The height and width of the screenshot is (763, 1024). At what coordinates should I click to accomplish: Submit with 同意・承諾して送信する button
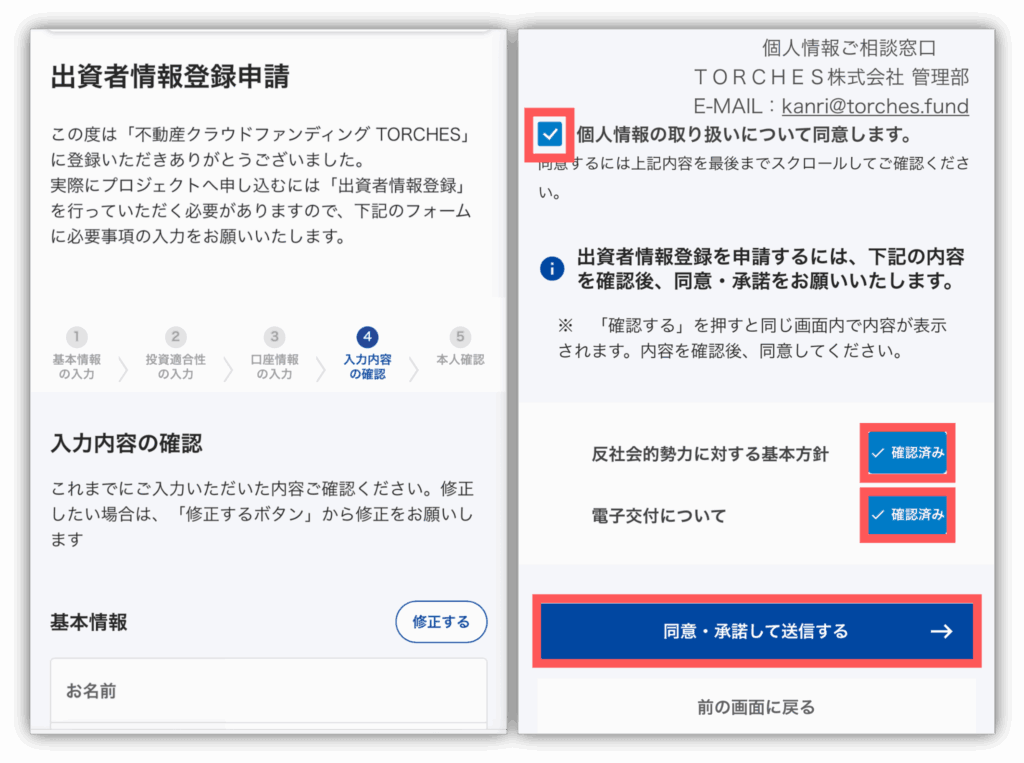click(x=757, y=631)
